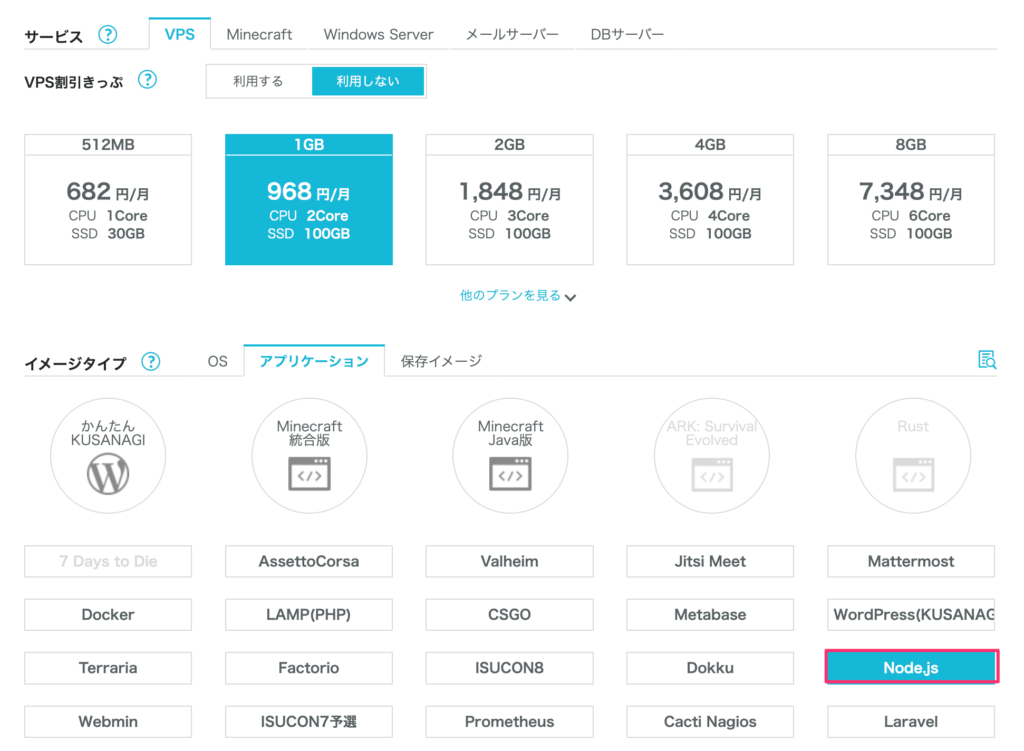
Task: Select the WordPress(KUSANAGI) application button
Action: click(x=911, y=615)
